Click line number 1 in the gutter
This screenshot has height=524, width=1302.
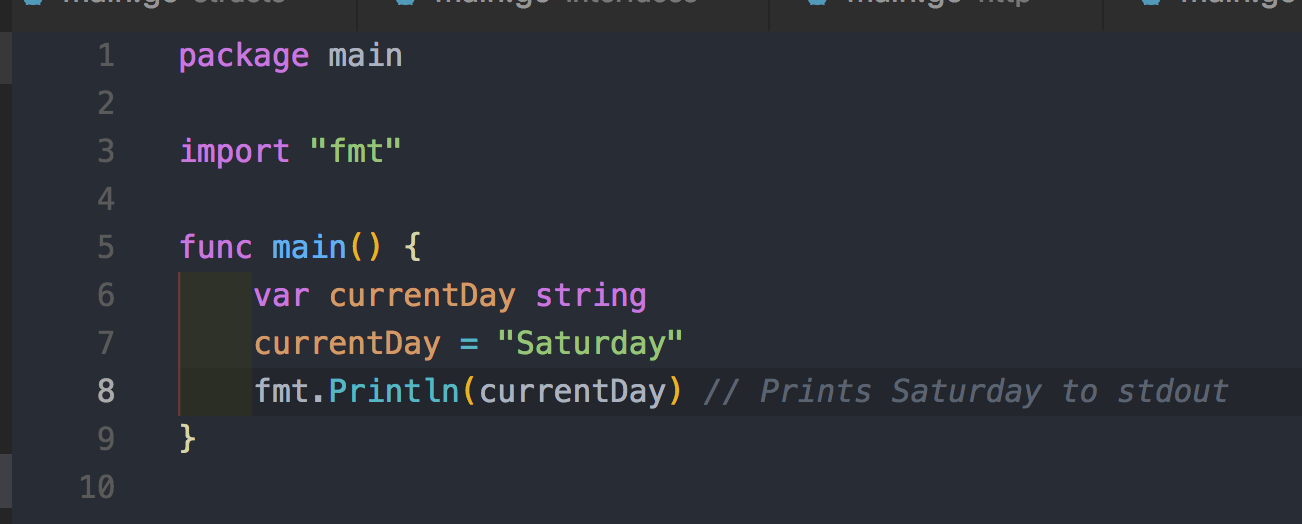pos(106,55)
